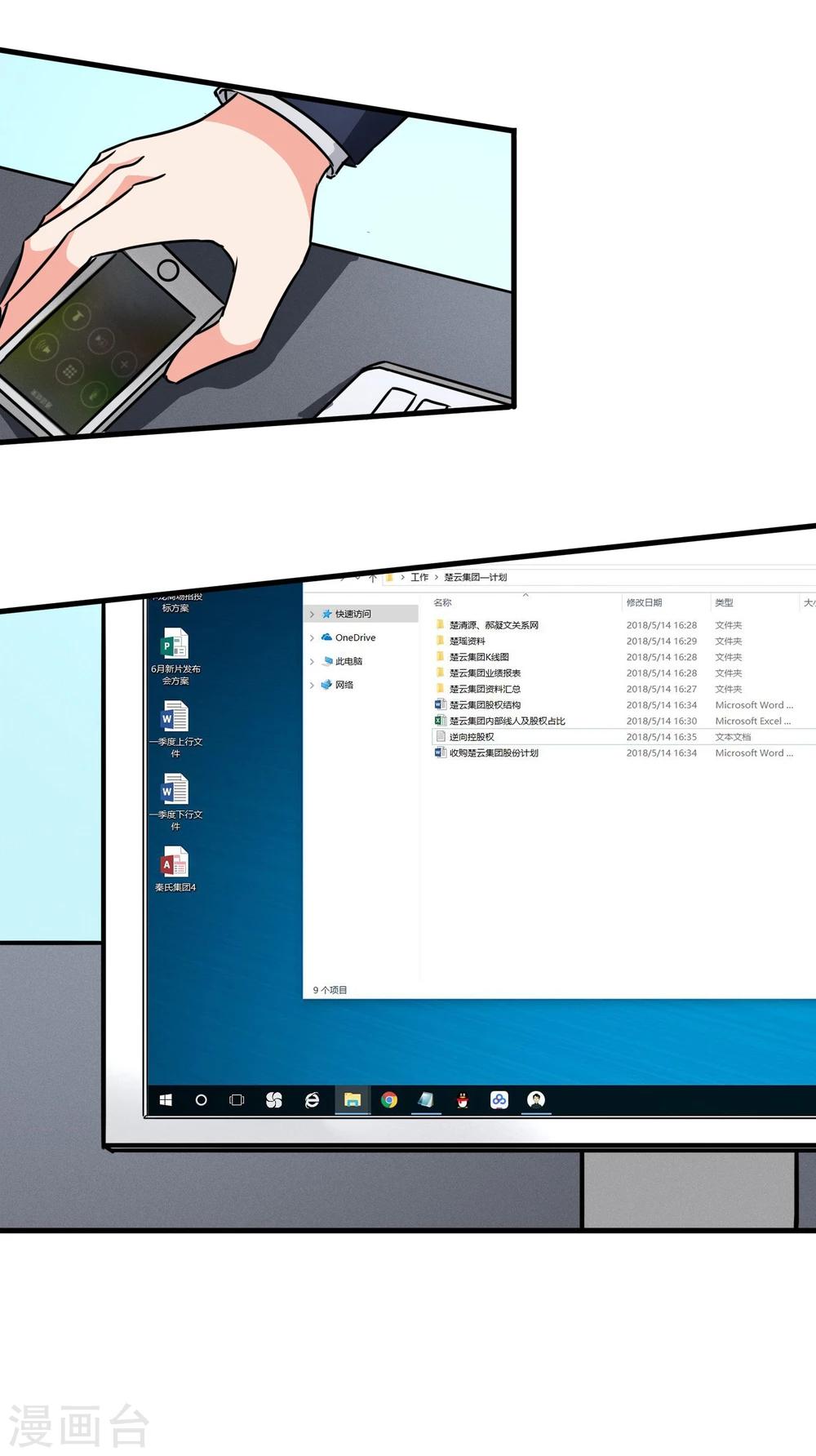Open Cortana search circle on taskbar

202,1100
